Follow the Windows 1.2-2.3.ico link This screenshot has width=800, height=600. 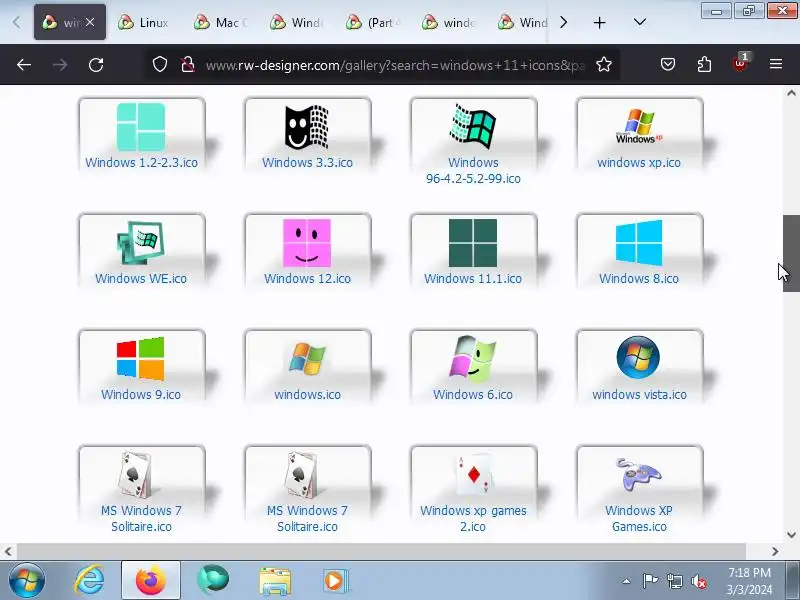click(x=141, y=163)
